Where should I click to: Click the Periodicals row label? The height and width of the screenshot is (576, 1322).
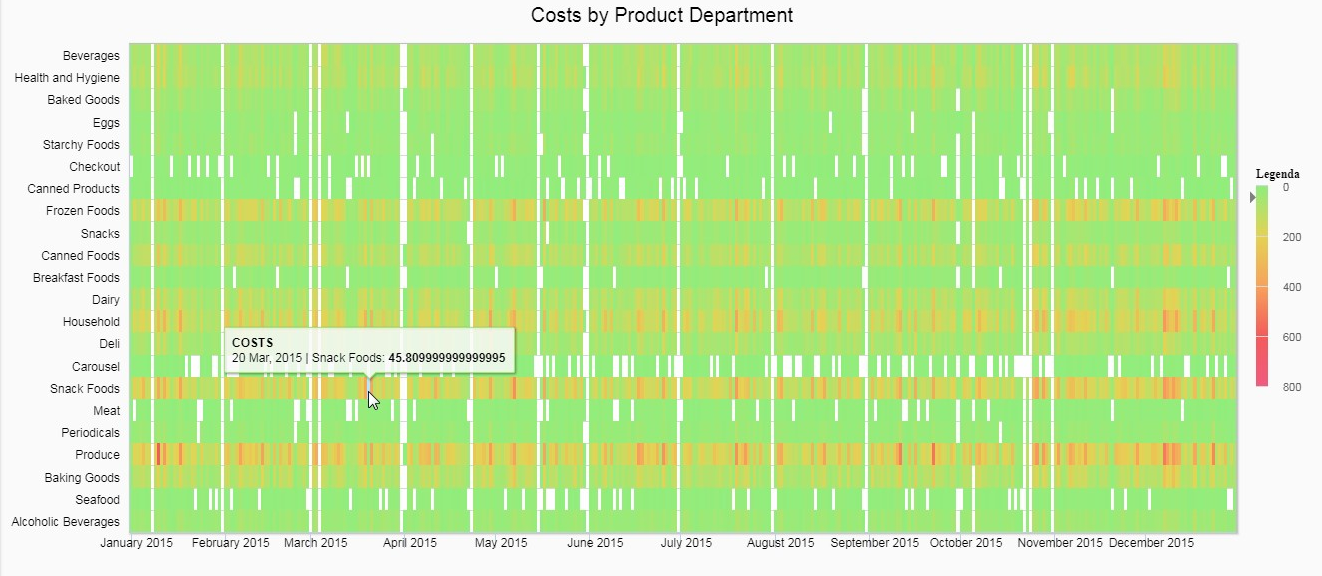(x=90, y=433)
